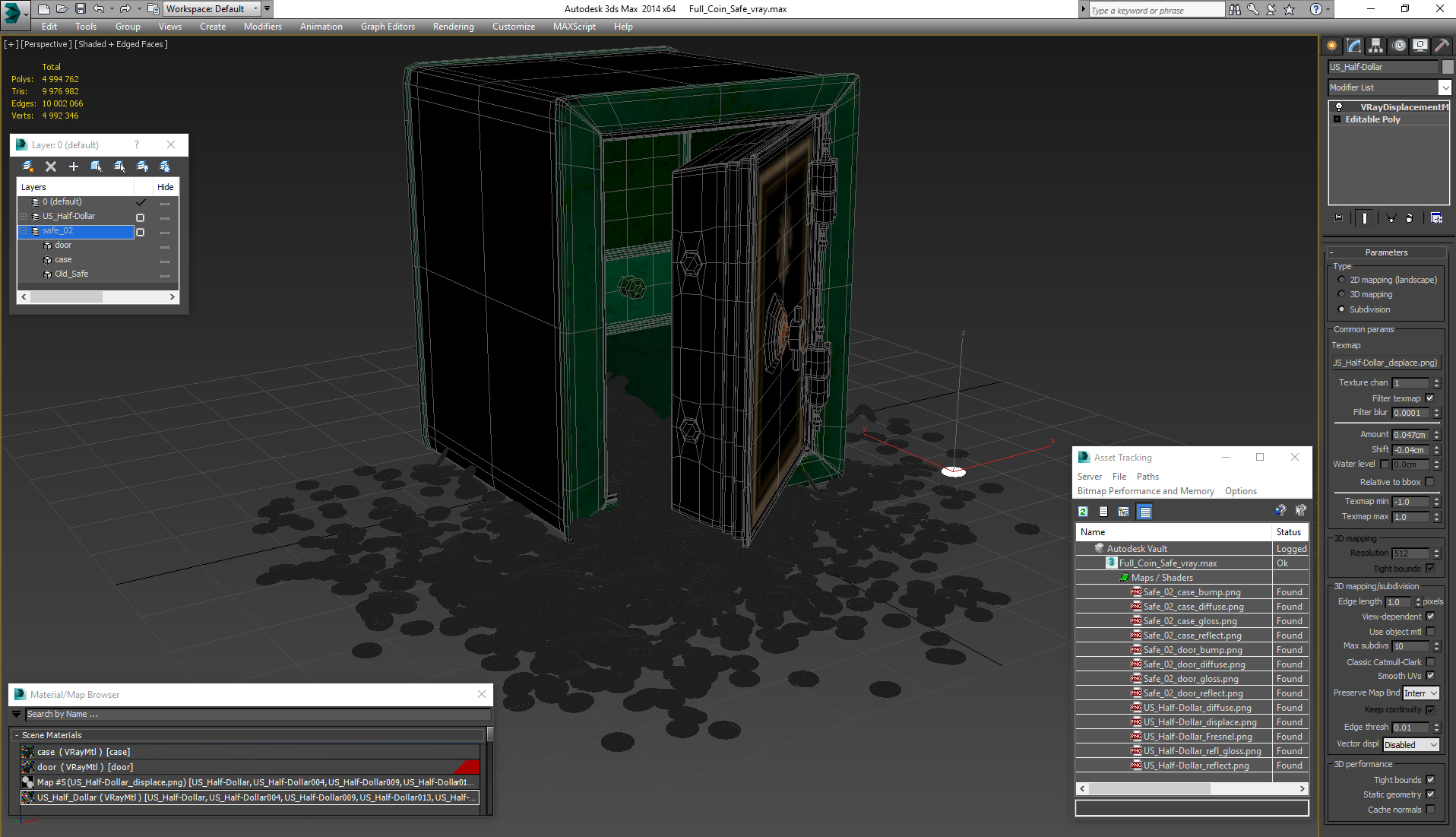This screenshot has width=1456, height=837.
Task: Open the Modifiers menu
Action: 262,27
